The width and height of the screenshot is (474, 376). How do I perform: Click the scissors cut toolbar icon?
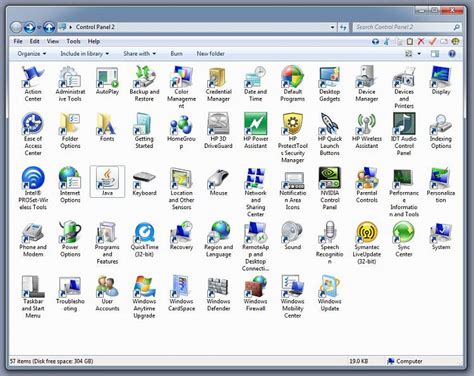pos(387,41)
